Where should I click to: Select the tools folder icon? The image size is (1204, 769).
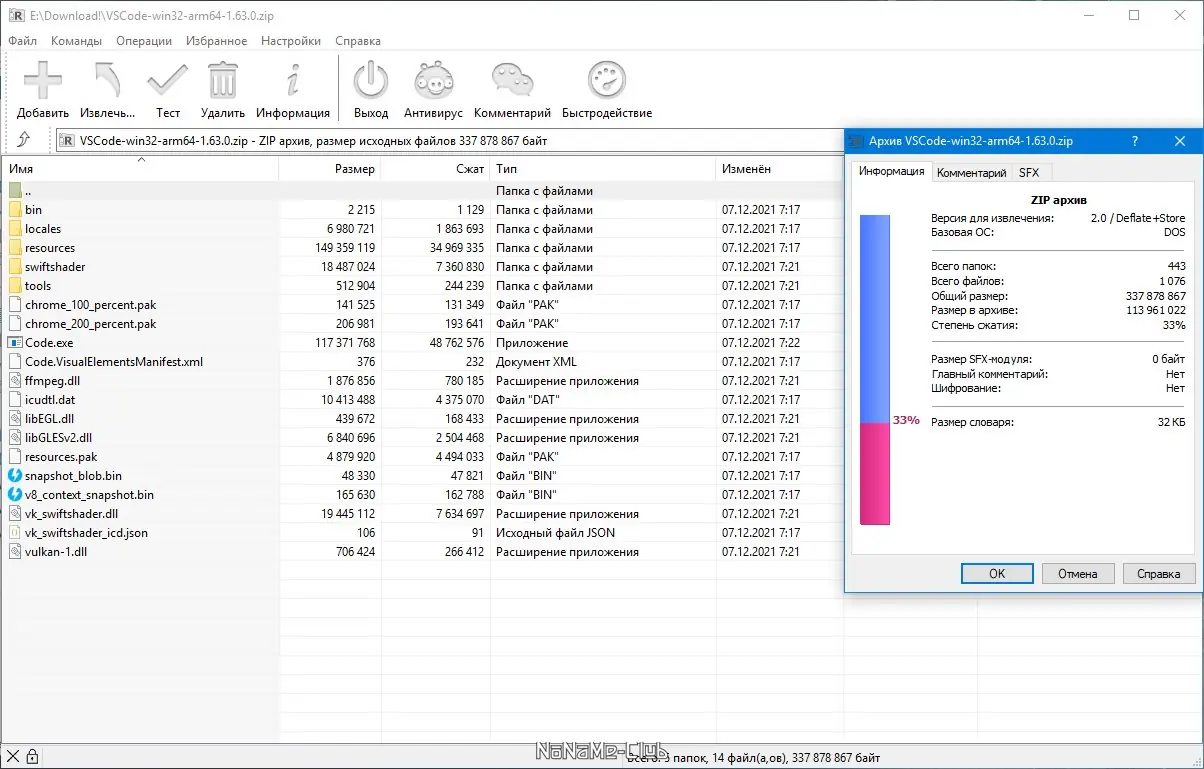(15, 286)
